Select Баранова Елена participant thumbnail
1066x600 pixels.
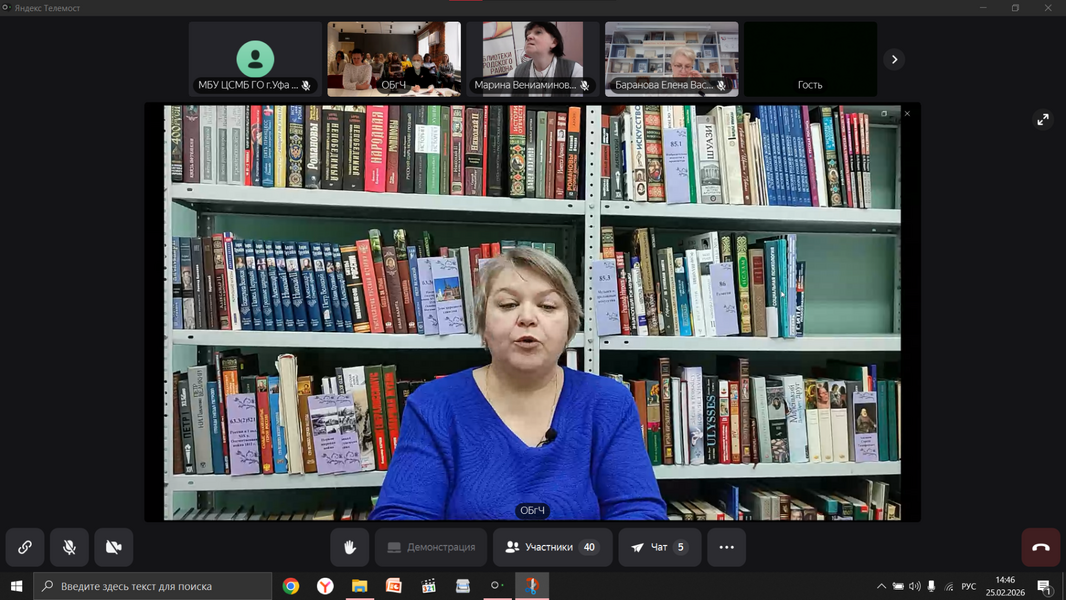tap(671, 60)
